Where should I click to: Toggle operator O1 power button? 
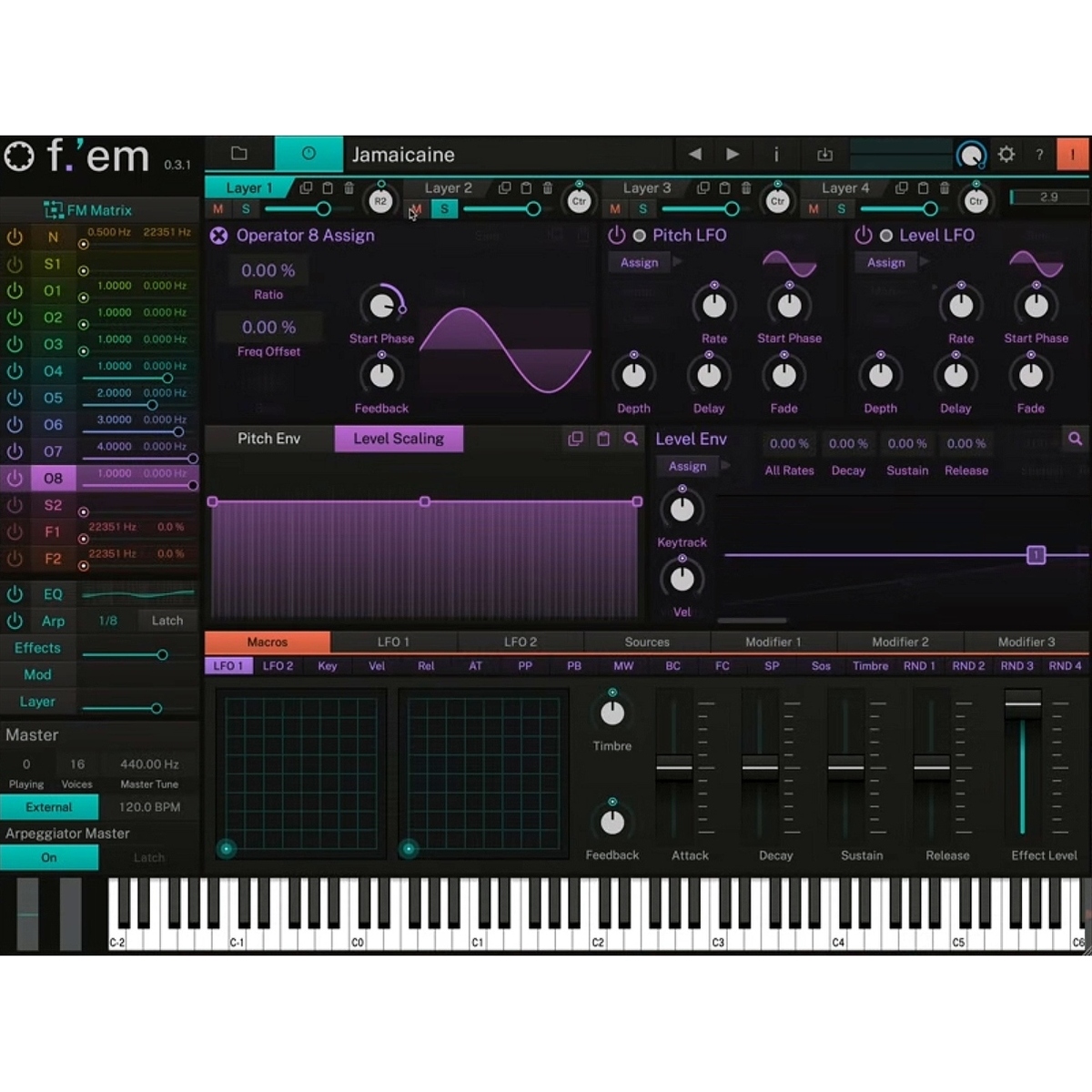click(15, 290)
